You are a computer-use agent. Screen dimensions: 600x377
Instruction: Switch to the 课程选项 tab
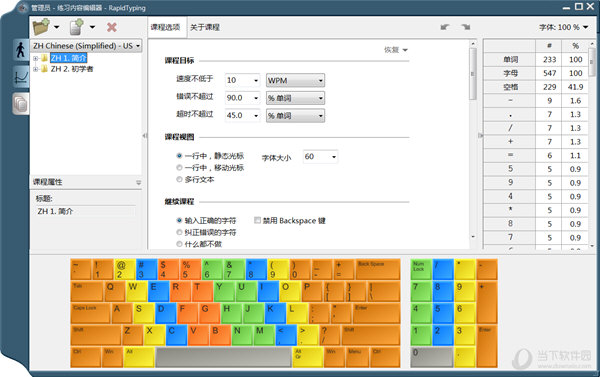coord(165,27)
